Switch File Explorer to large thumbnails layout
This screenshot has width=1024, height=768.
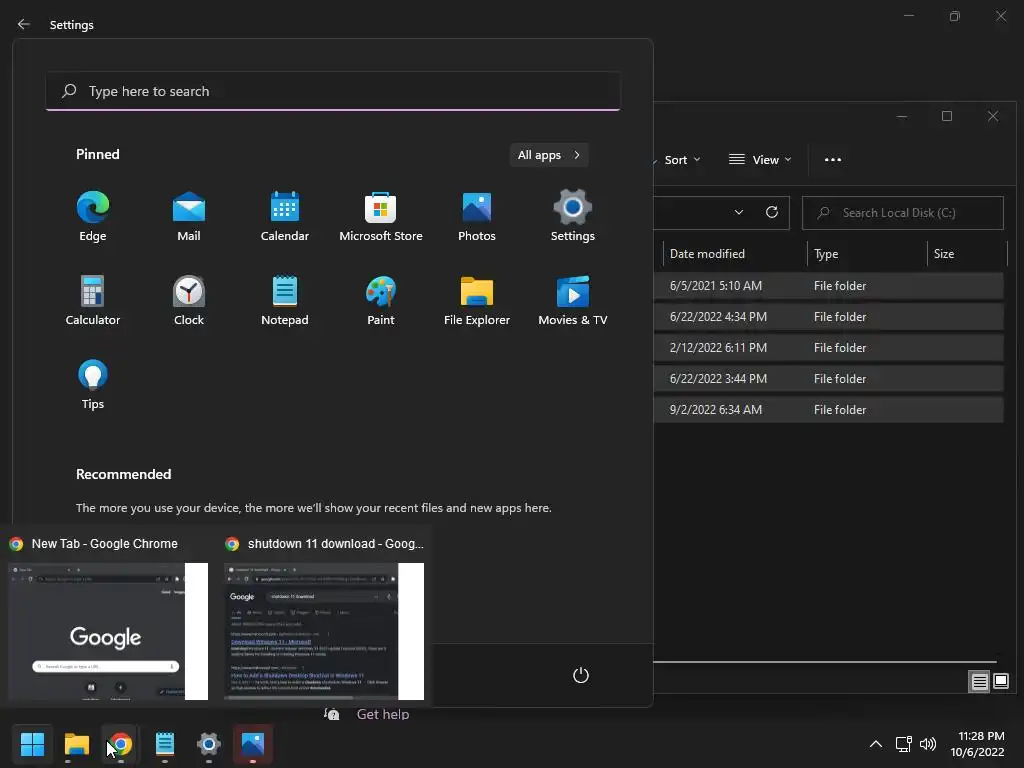[1000, 682]
